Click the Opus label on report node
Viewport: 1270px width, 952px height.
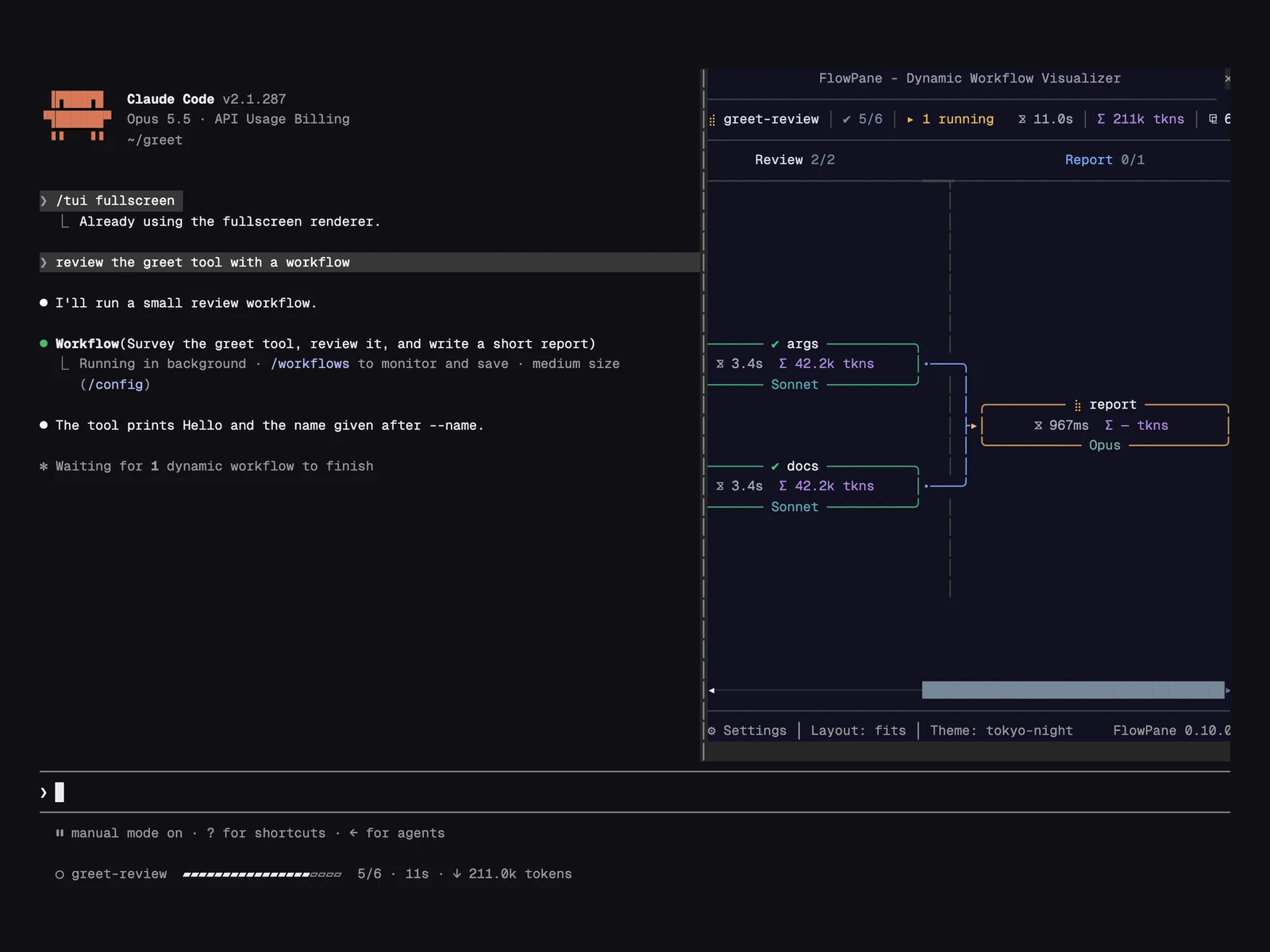1104,445
